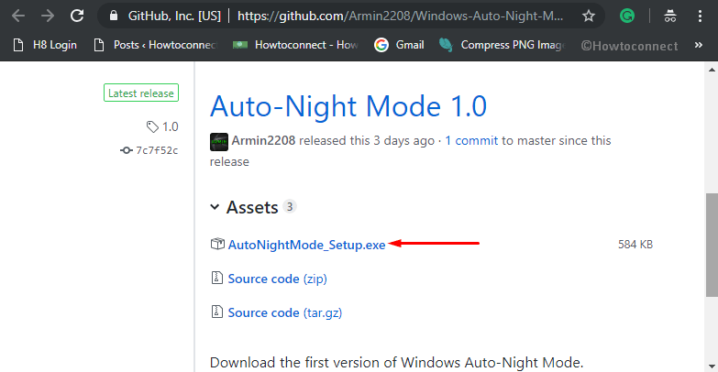The width and height of the screenshot is (718, 372).
Task: Click zip file icon beside Source code (zip)
Action: [x=217, y=278]
